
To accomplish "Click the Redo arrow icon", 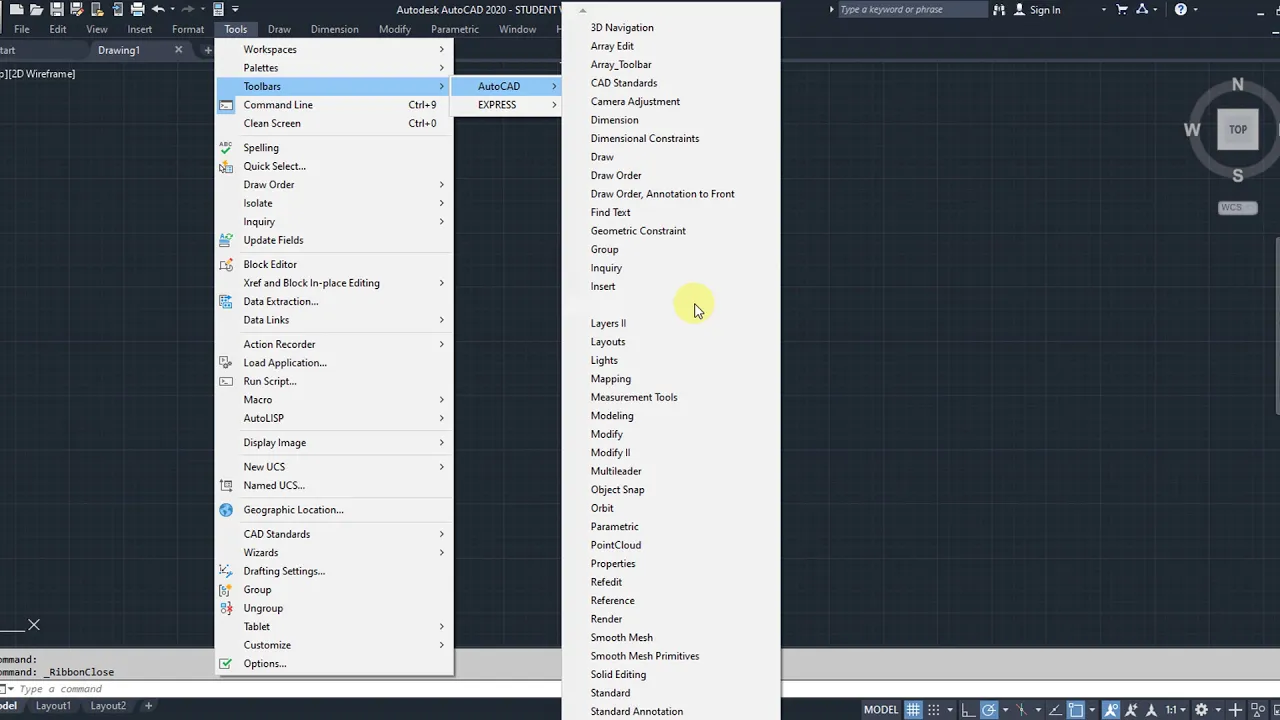I will click(x=188, y=9).
